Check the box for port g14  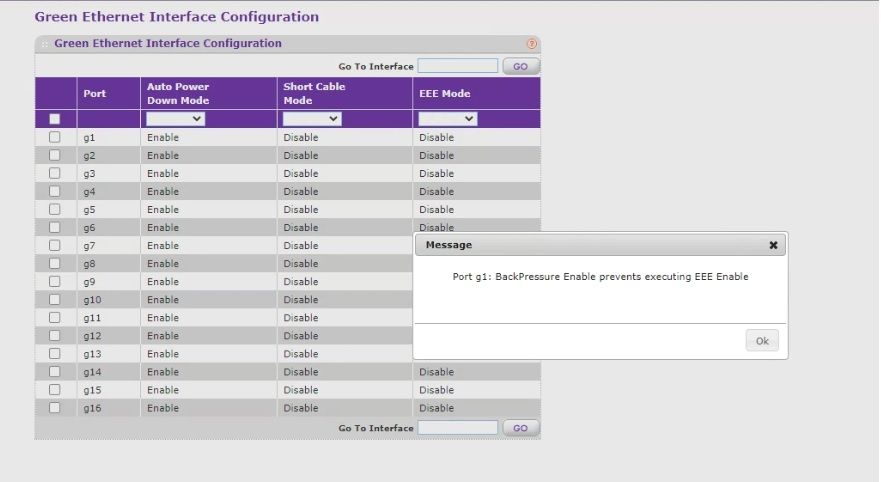(x=55, y=371)
